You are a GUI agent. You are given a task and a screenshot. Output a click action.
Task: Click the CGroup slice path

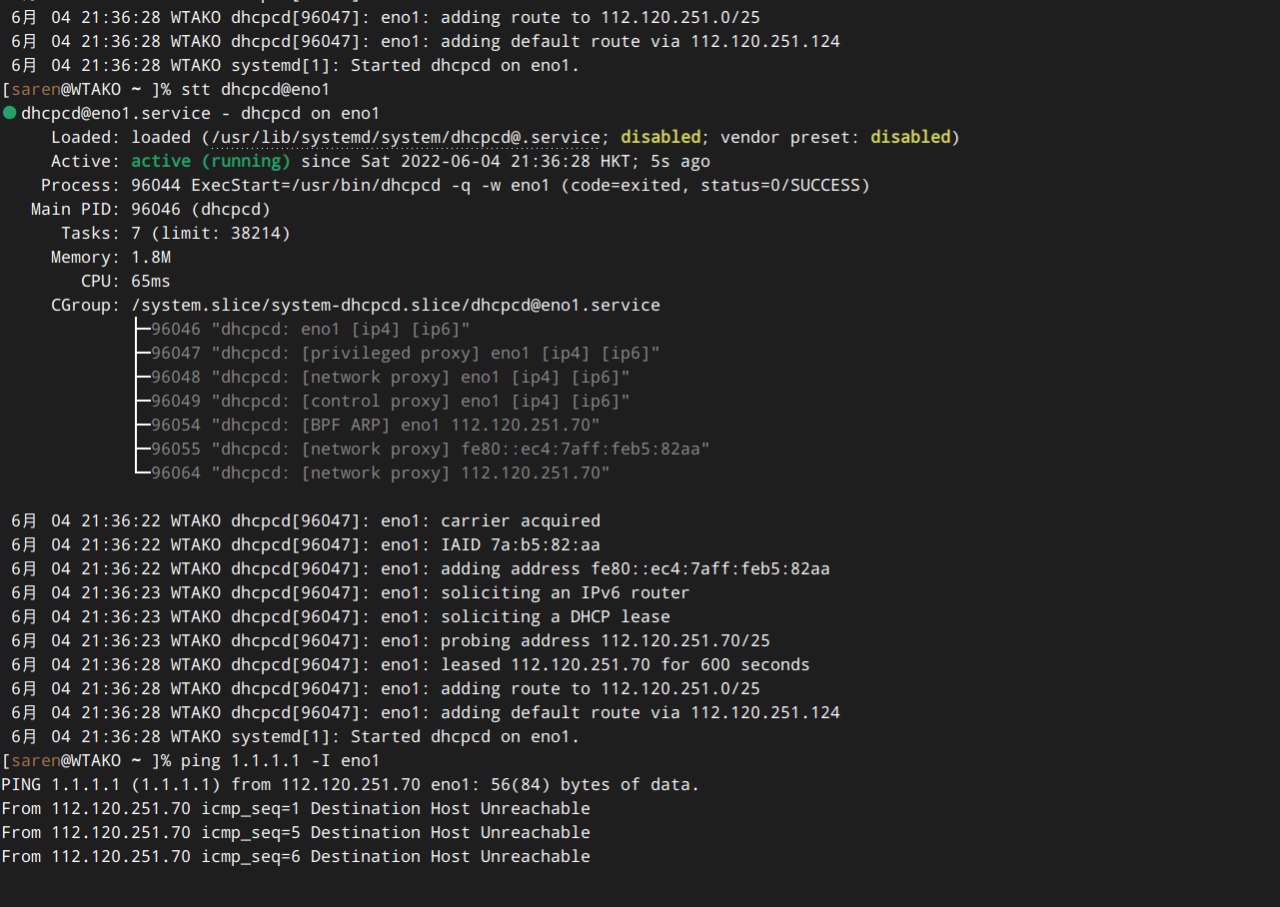(395, 305)
